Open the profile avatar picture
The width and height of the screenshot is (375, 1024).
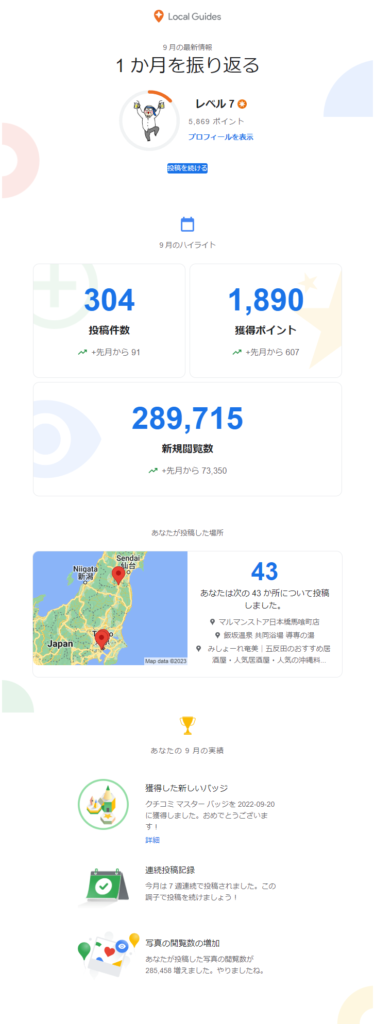[x=148, y=120]
